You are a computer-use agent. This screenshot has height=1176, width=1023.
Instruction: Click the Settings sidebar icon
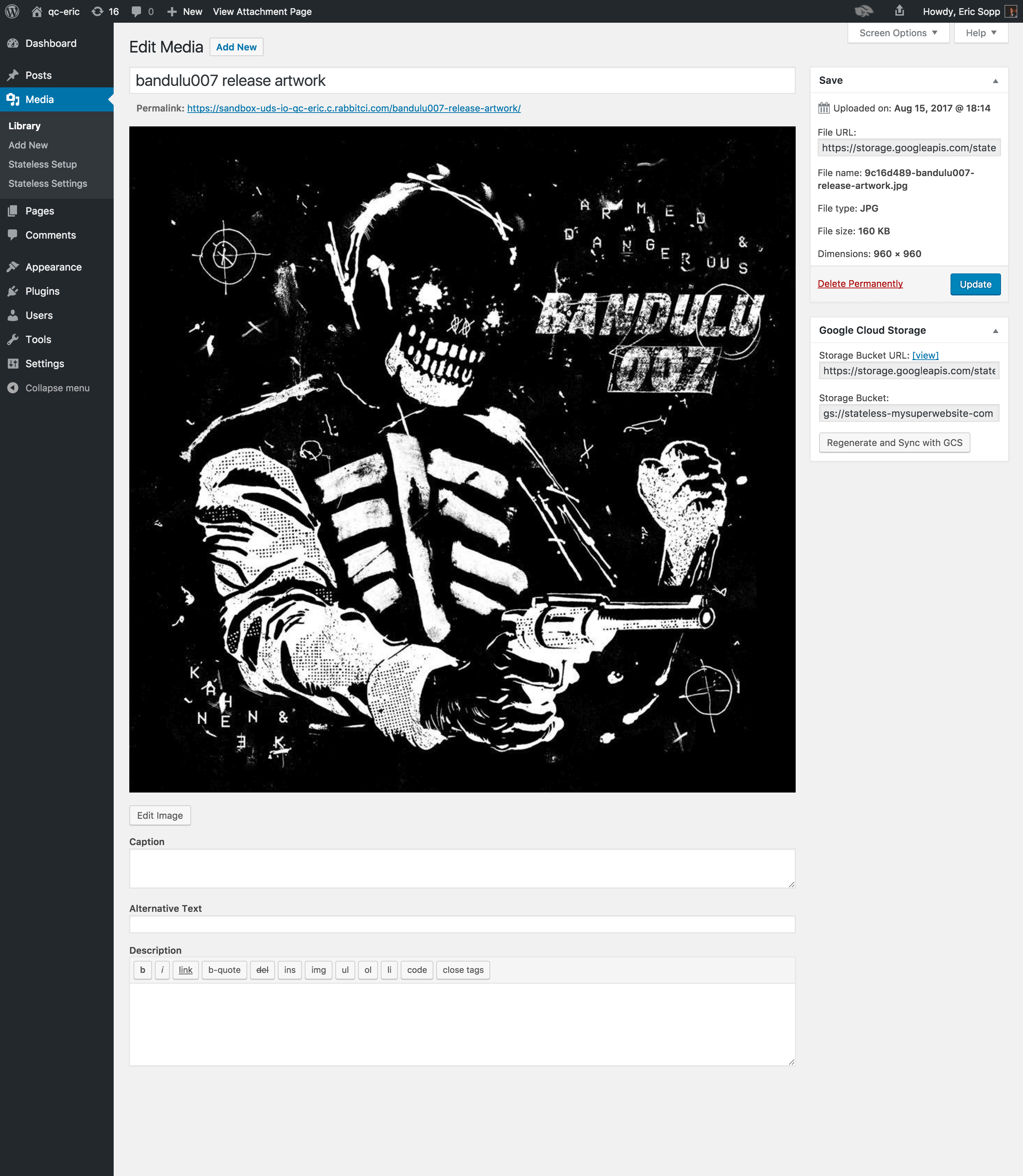click(14, 363)
